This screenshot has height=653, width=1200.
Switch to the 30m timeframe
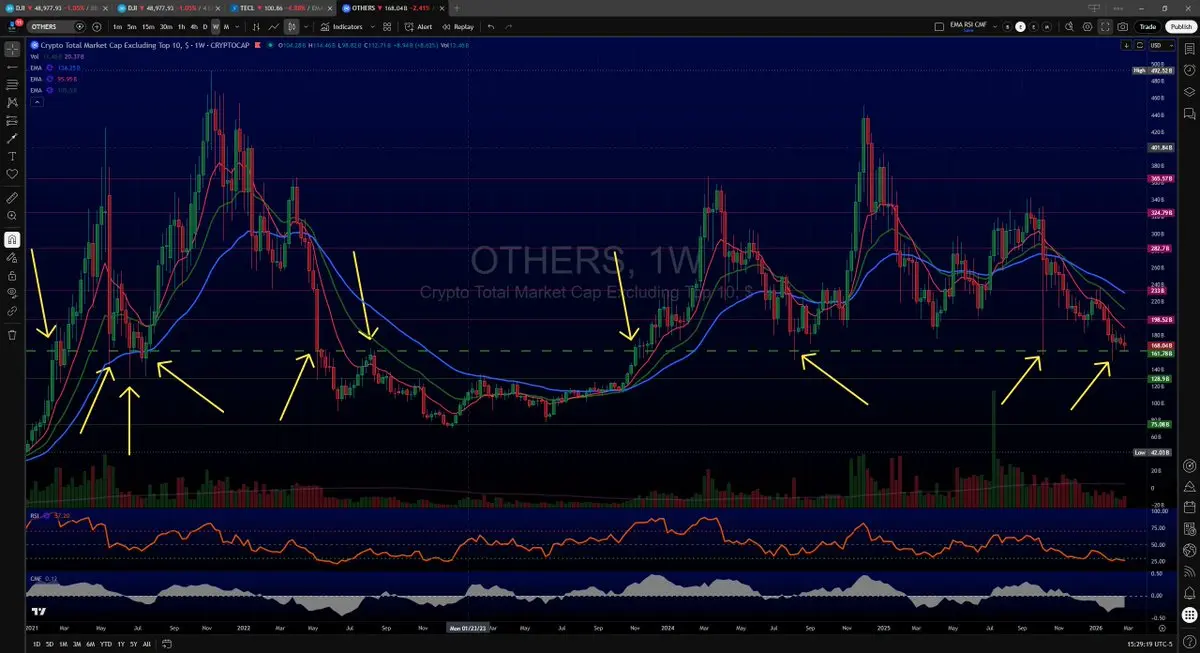click(166, 27)
